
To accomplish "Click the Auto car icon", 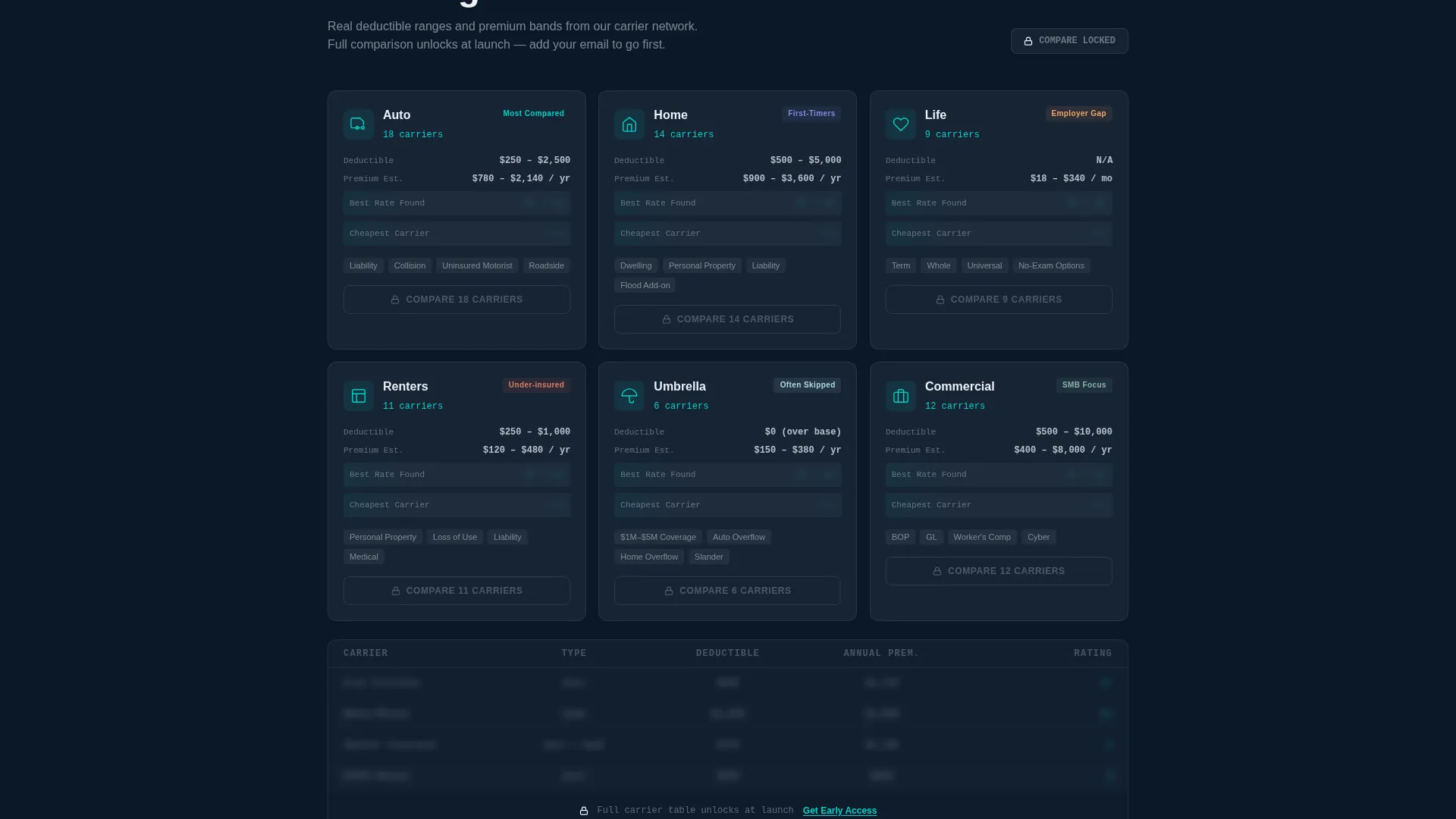I will 358,124.
